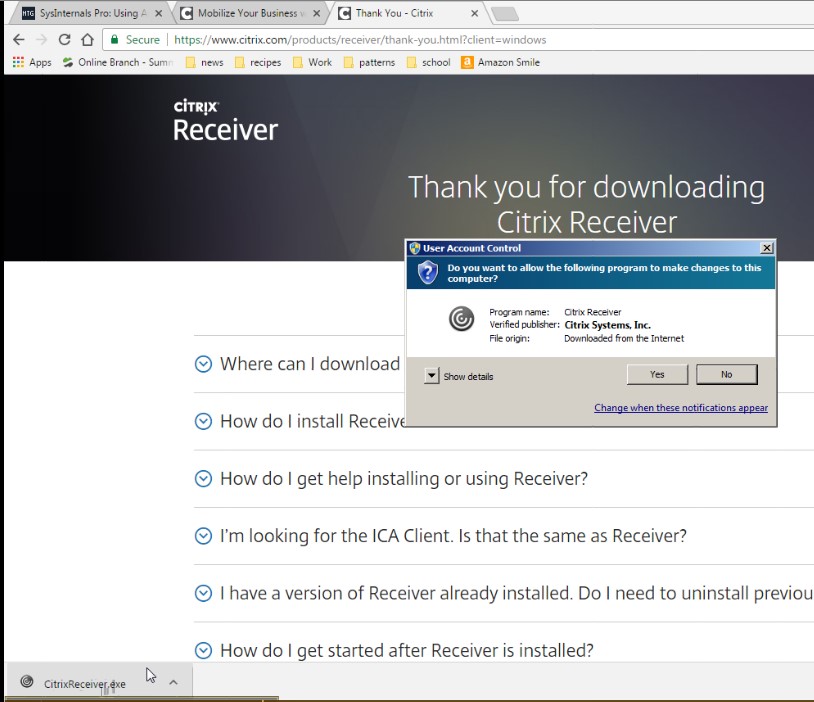
Task: Click No in the UAC prompt
Action: tap(726, 374)
